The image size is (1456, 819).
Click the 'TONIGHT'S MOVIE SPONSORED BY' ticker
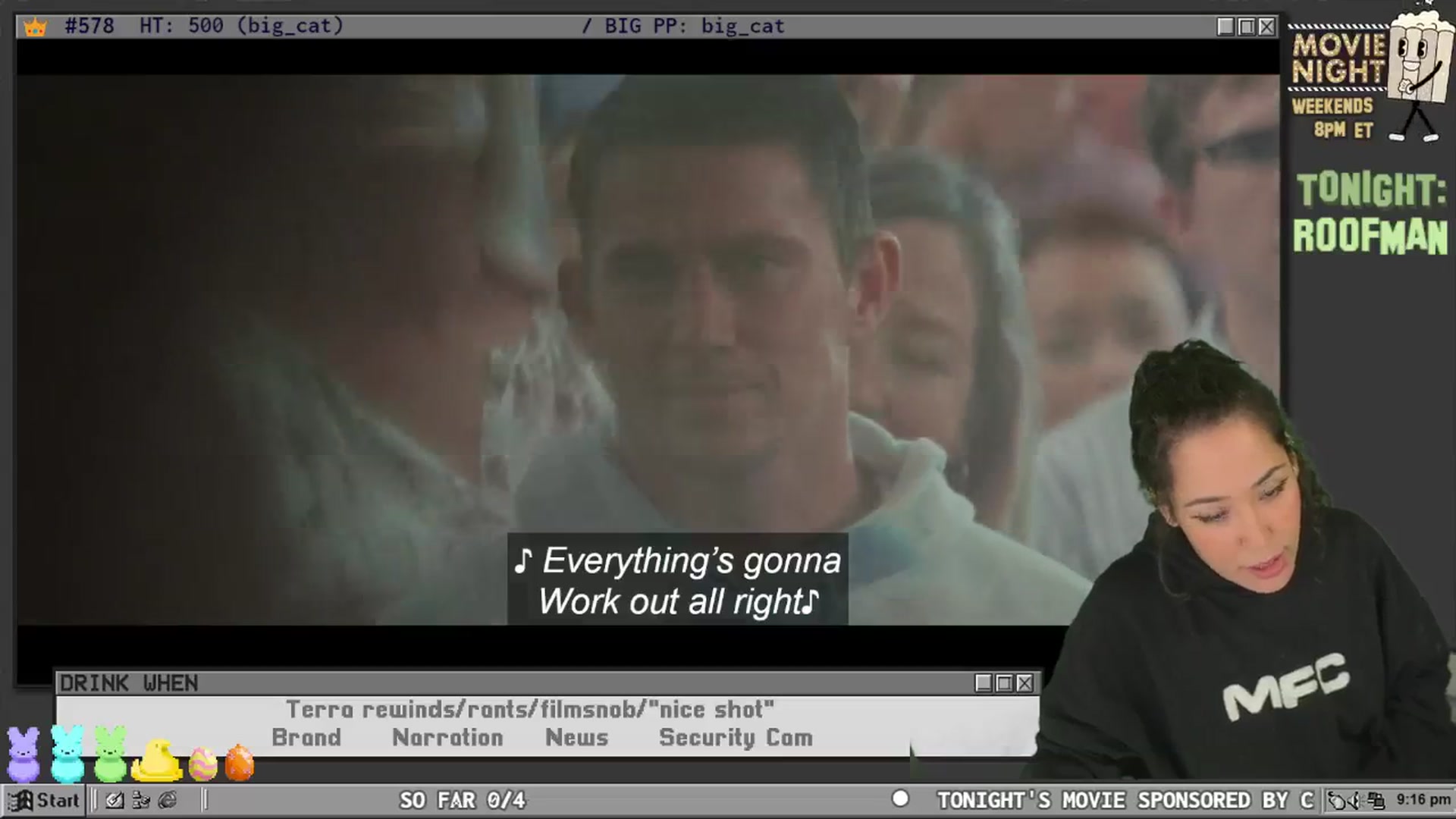pos(1125,800)
